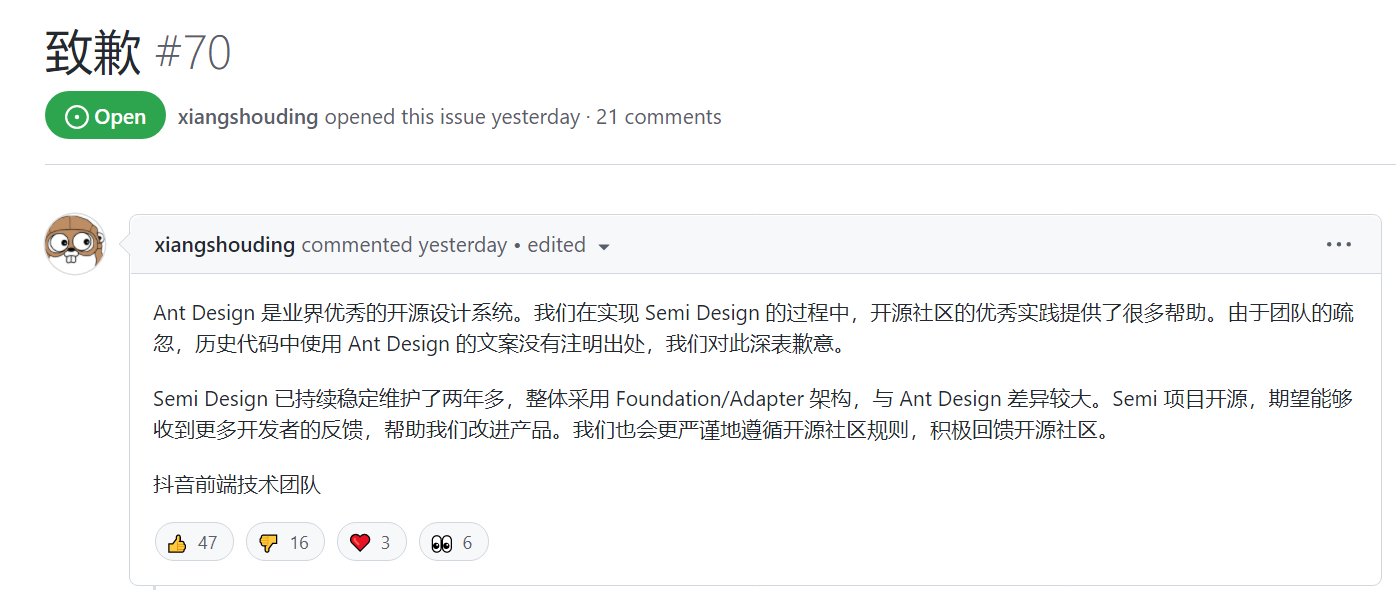Screen dimensions: 1396x590
Task: Click paragraph starting 'Semi Design 已持续稳定'
Action: 754,414
